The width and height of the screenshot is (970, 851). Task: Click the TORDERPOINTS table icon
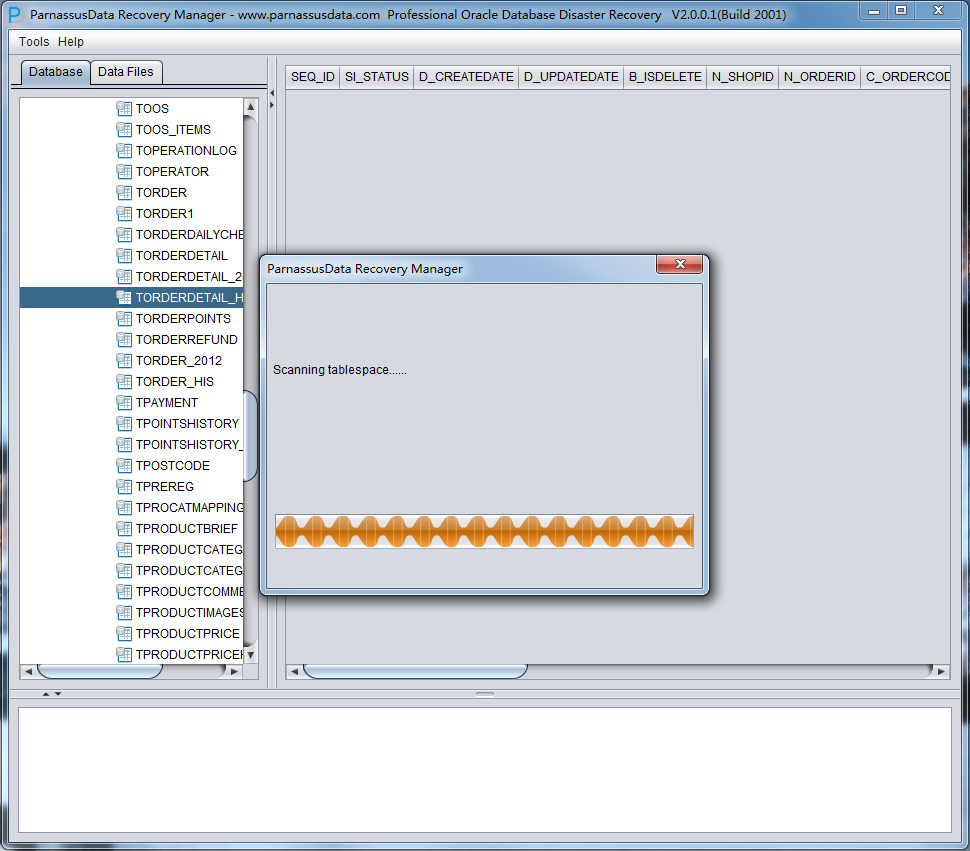[x=124, y=319]
